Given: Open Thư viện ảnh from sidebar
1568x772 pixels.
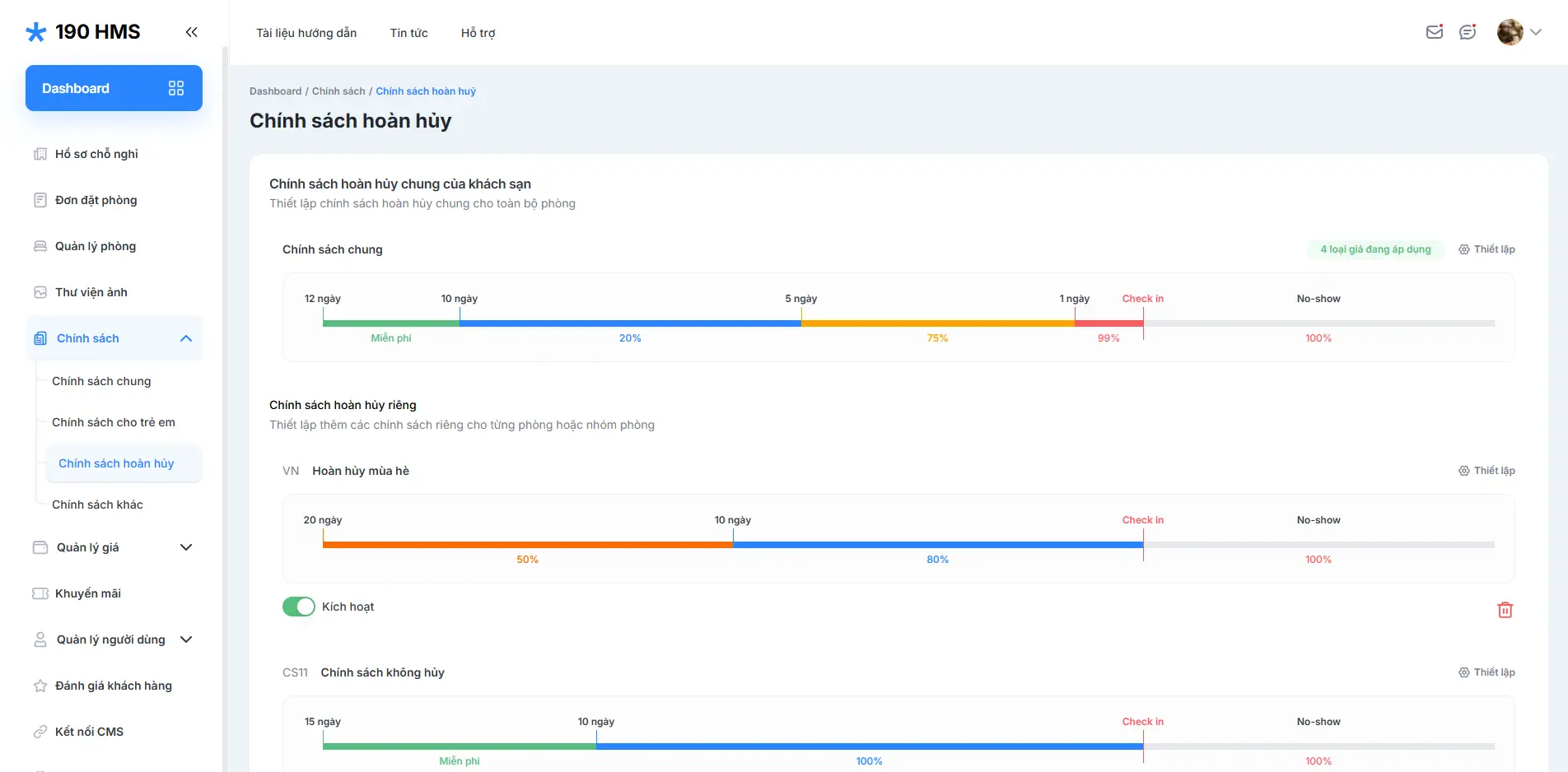Looking at the screenshot, I should click(x=91, y=292).
